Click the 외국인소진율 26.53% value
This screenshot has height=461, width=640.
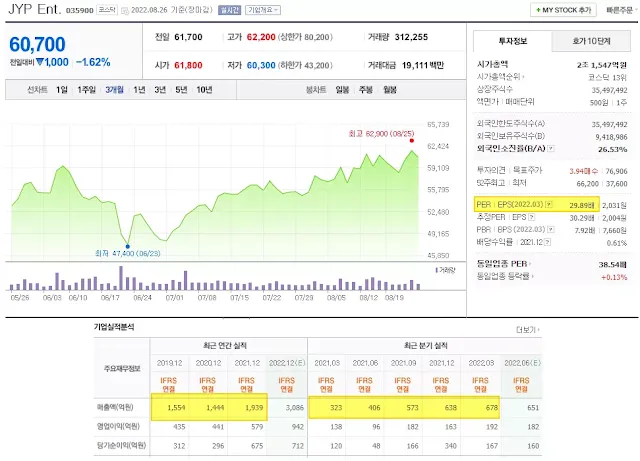tap(612, 149)
